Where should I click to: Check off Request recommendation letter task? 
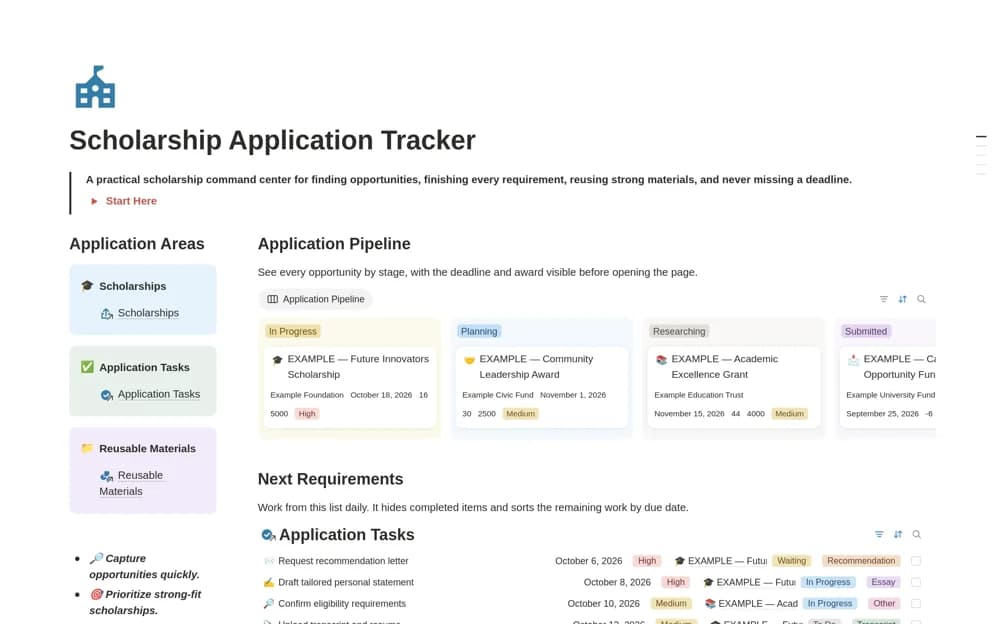tap(916, 561)
